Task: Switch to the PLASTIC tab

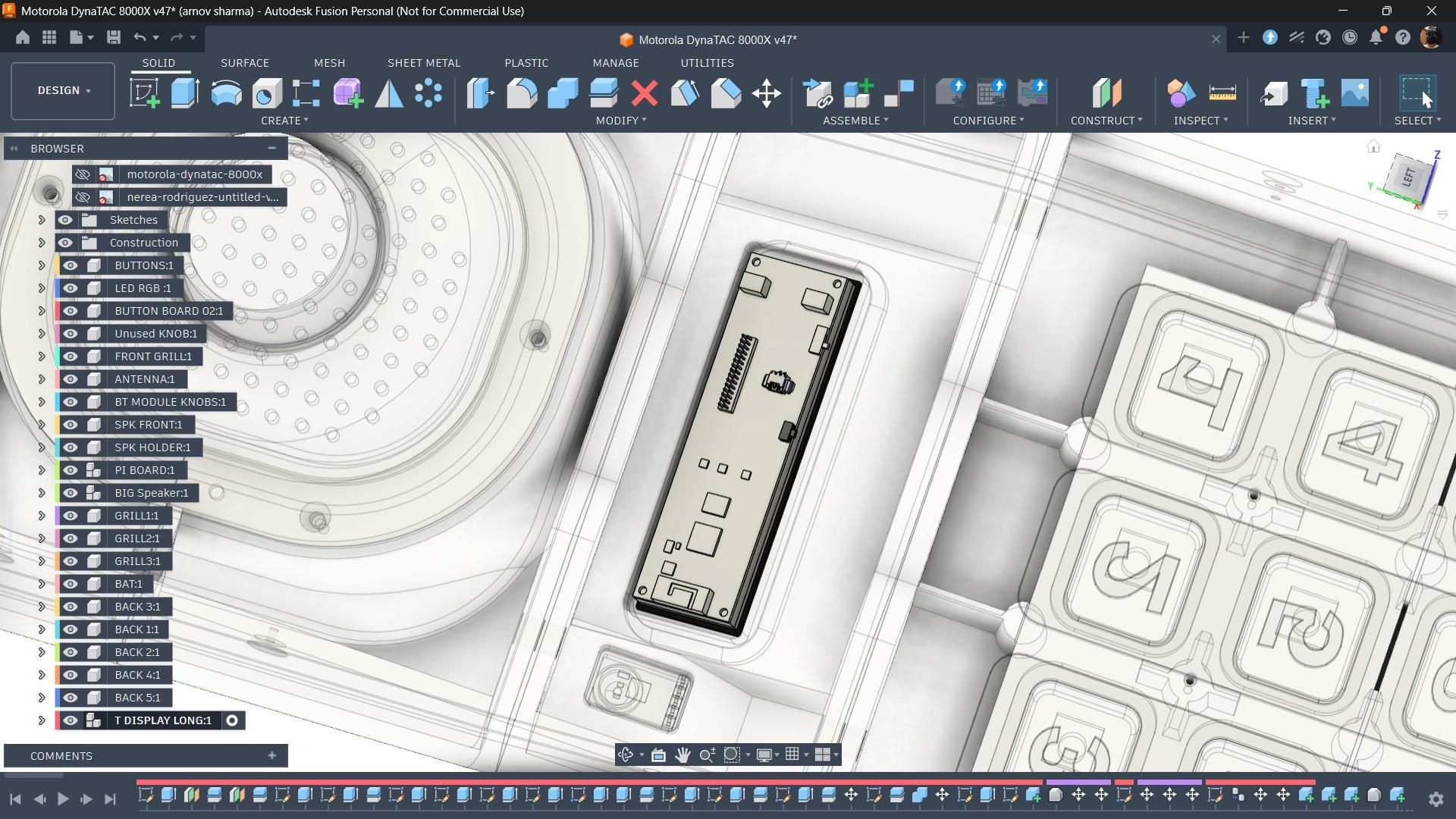Action: pyautogui.click(x=526, y=63)
